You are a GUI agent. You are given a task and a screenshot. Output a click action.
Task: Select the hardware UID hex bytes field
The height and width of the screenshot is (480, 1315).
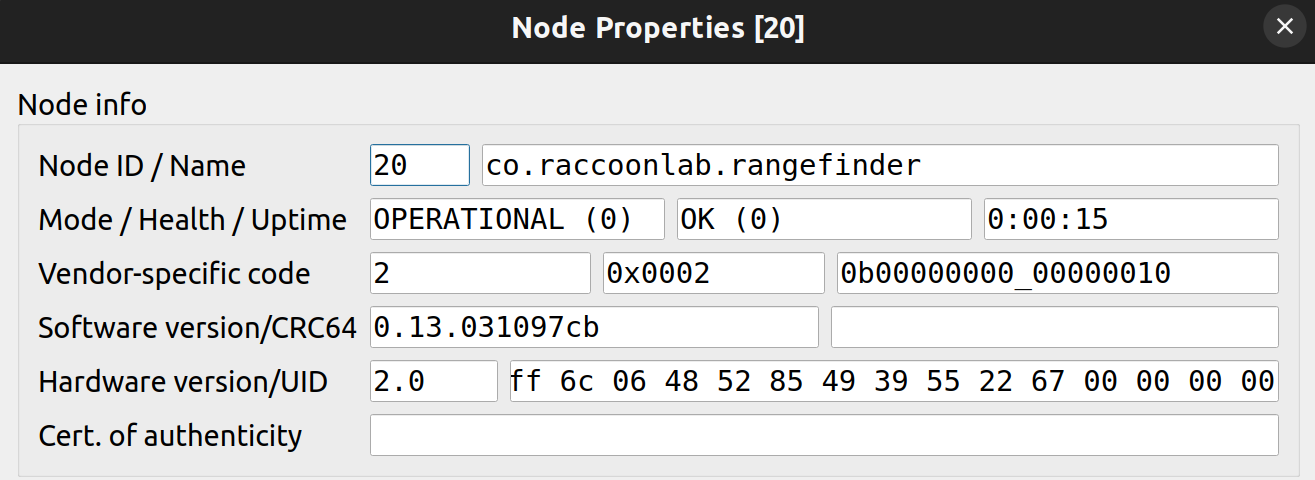[x=894, y=381]
